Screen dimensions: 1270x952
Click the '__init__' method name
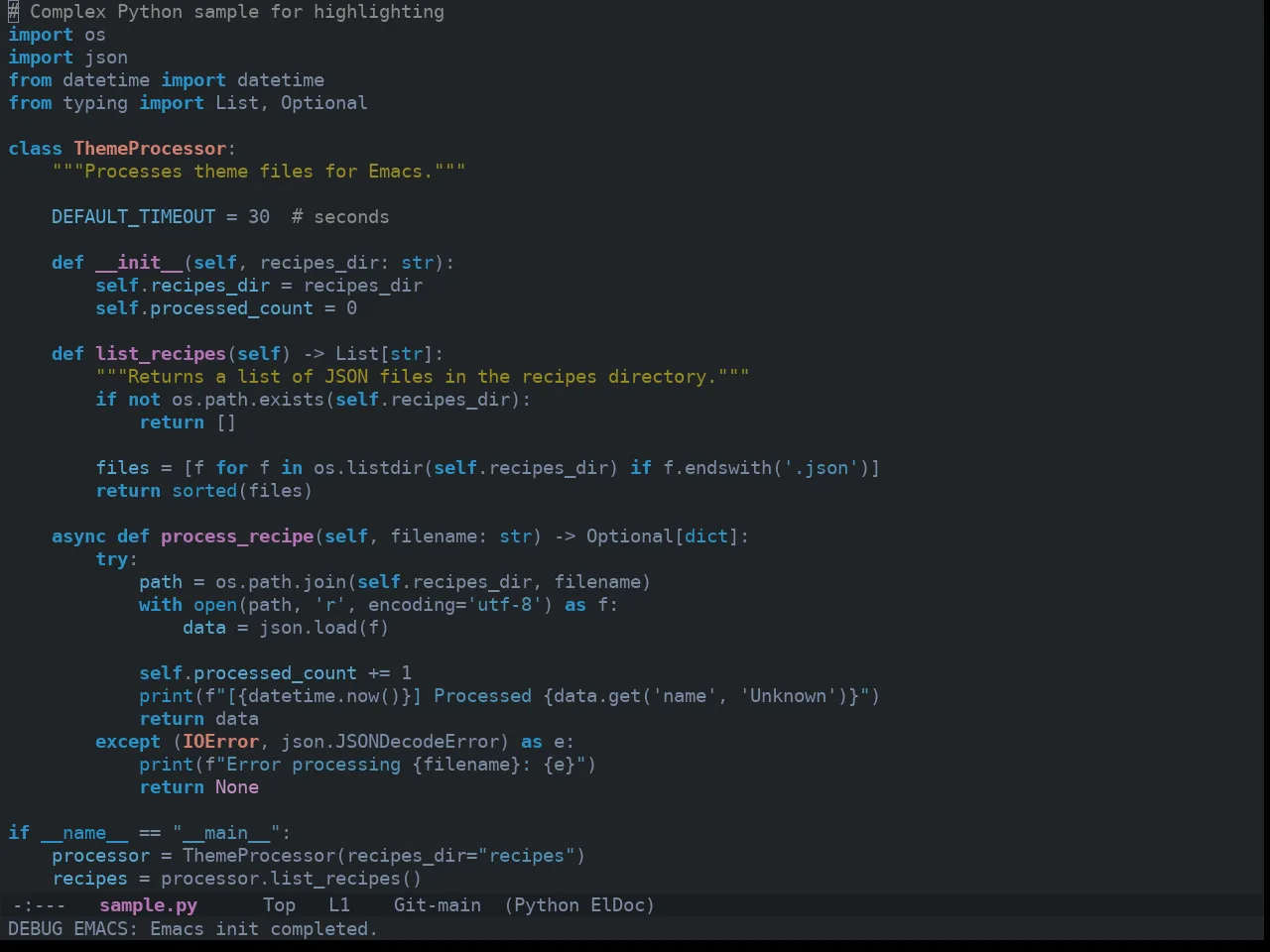coord(139,263)
